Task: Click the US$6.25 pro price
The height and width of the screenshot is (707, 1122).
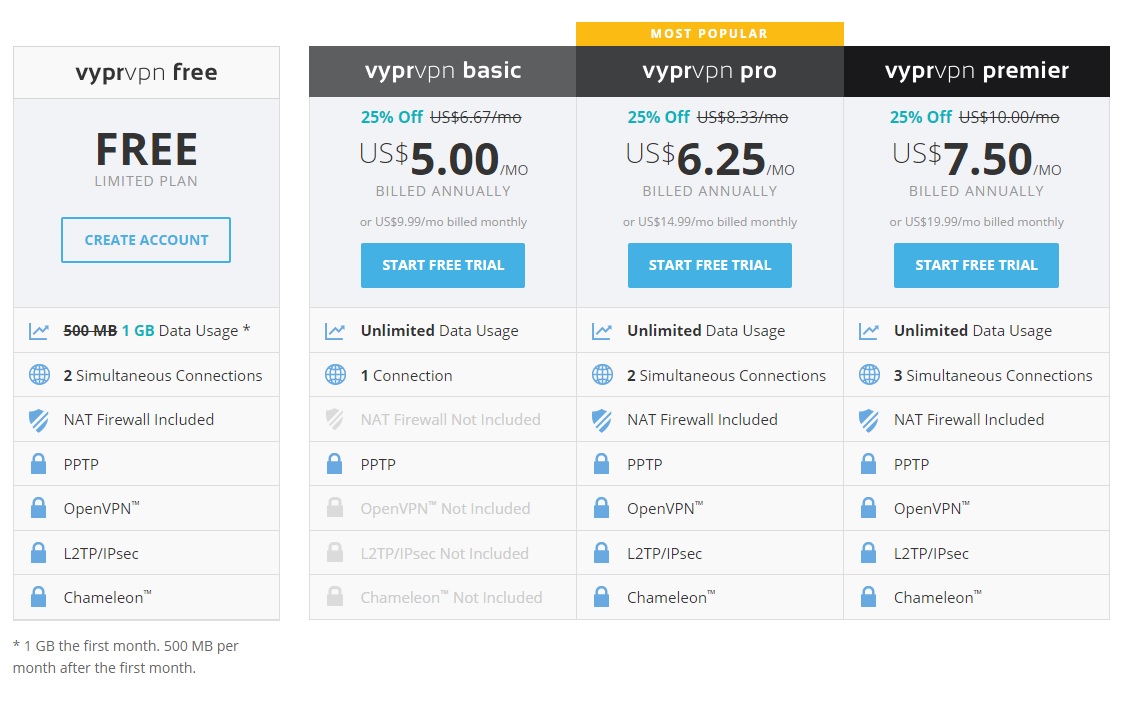Action: pyautogui.click(x=710, y=159)
